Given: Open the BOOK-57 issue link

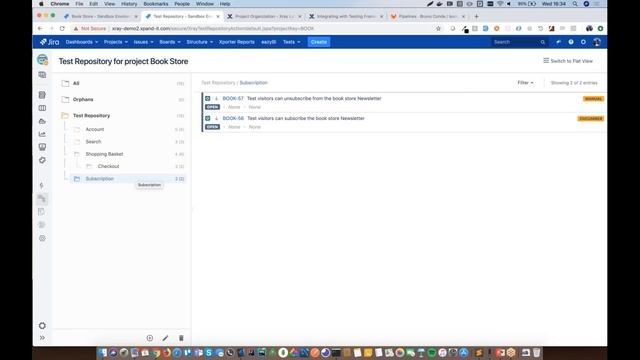Looking at the screenshot, I should tap(233, 98).
